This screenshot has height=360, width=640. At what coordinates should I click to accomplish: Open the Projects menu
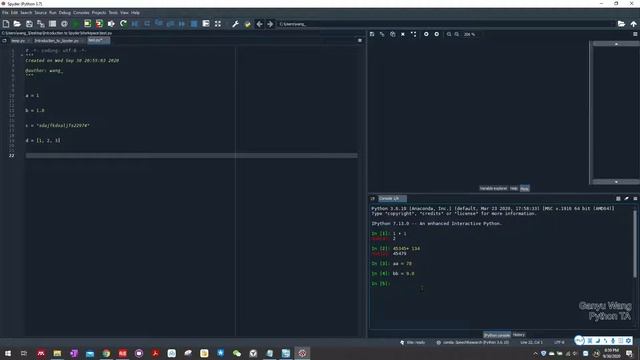point(99,13)
